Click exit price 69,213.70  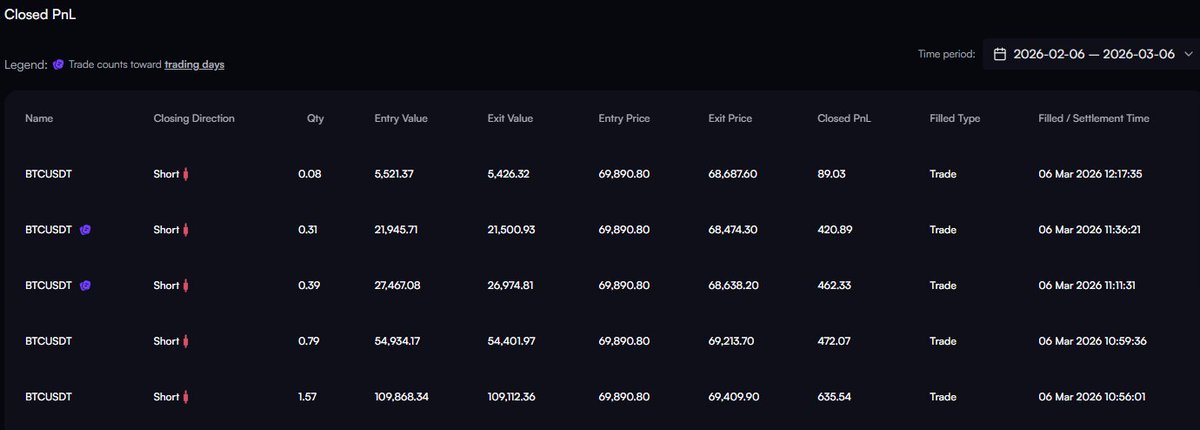pos(733,341)
